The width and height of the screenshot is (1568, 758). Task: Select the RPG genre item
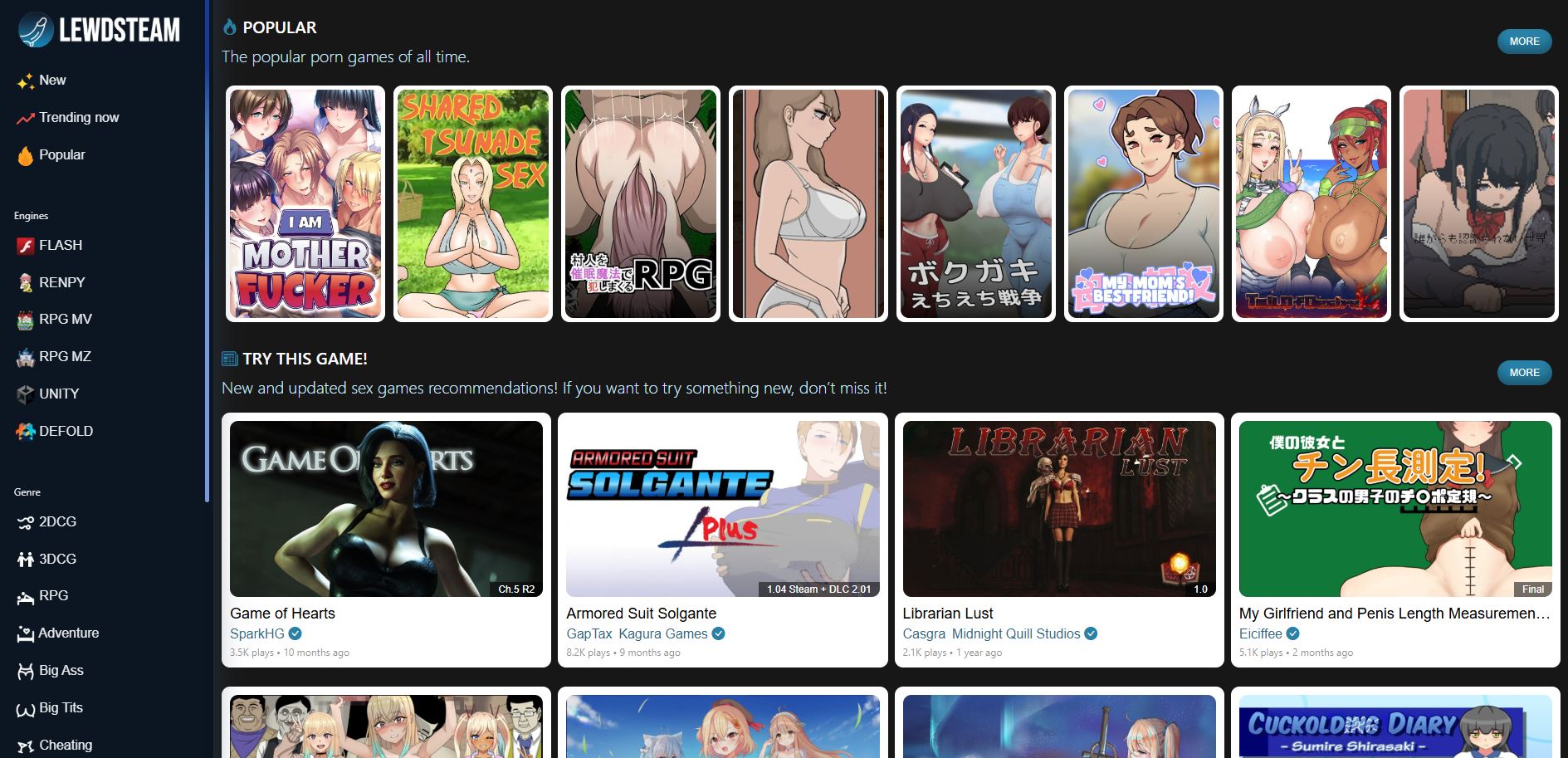pos(53,596)
